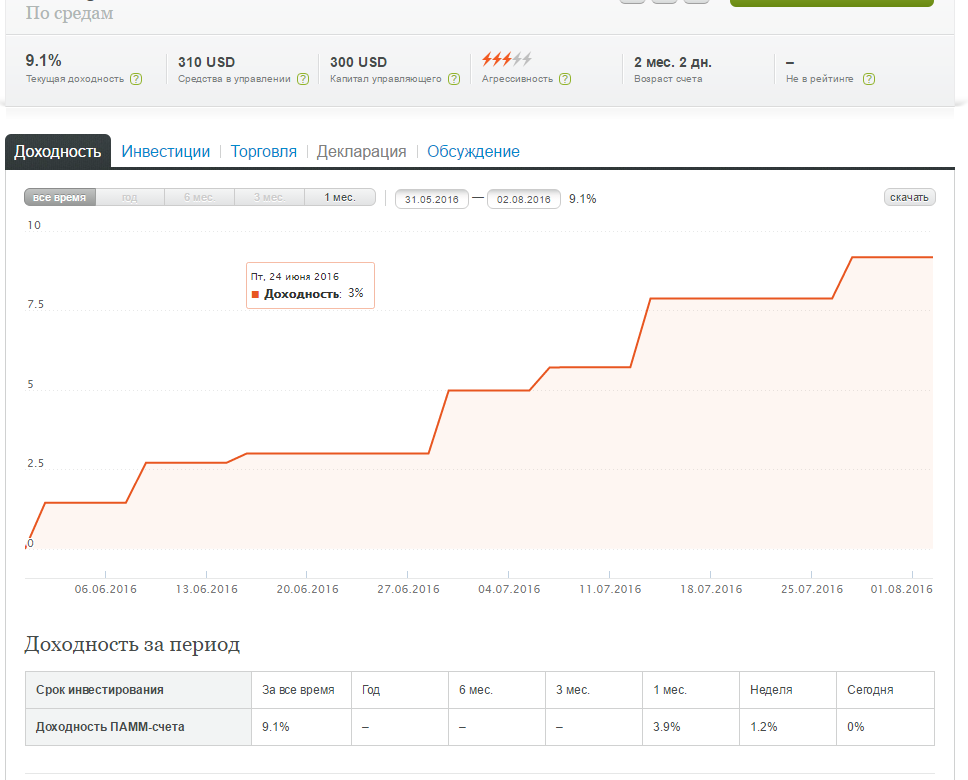
Task: Select the 3 мес. period button
Action: [270, 198]
